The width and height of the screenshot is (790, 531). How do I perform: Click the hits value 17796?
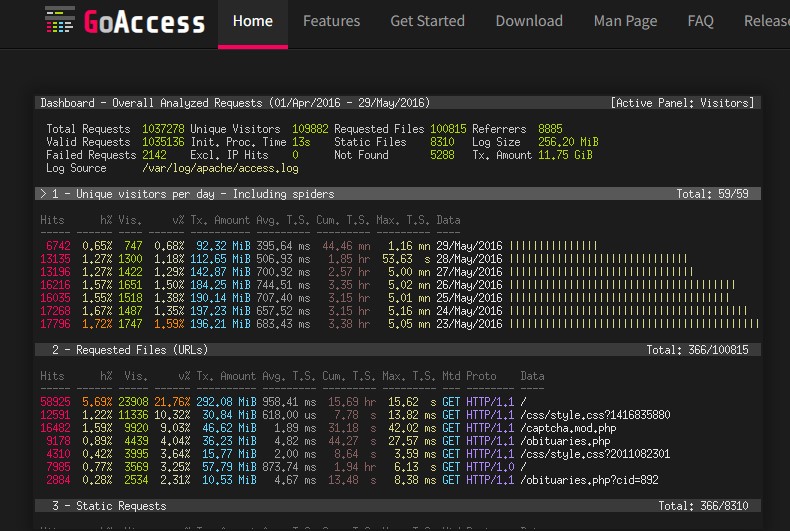55,324
